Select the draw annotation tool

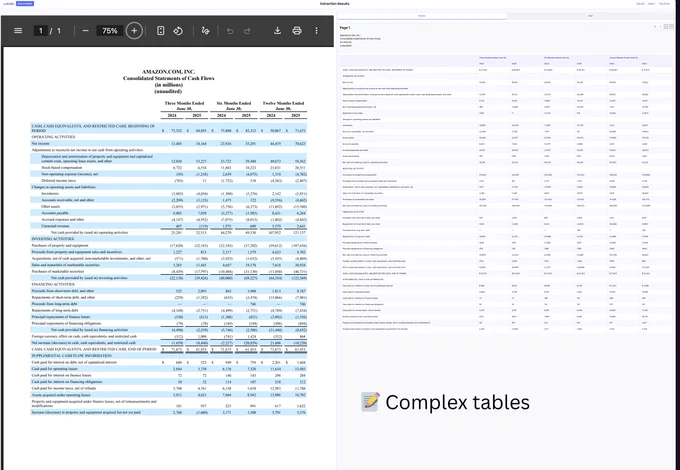(x=206, y=31)
